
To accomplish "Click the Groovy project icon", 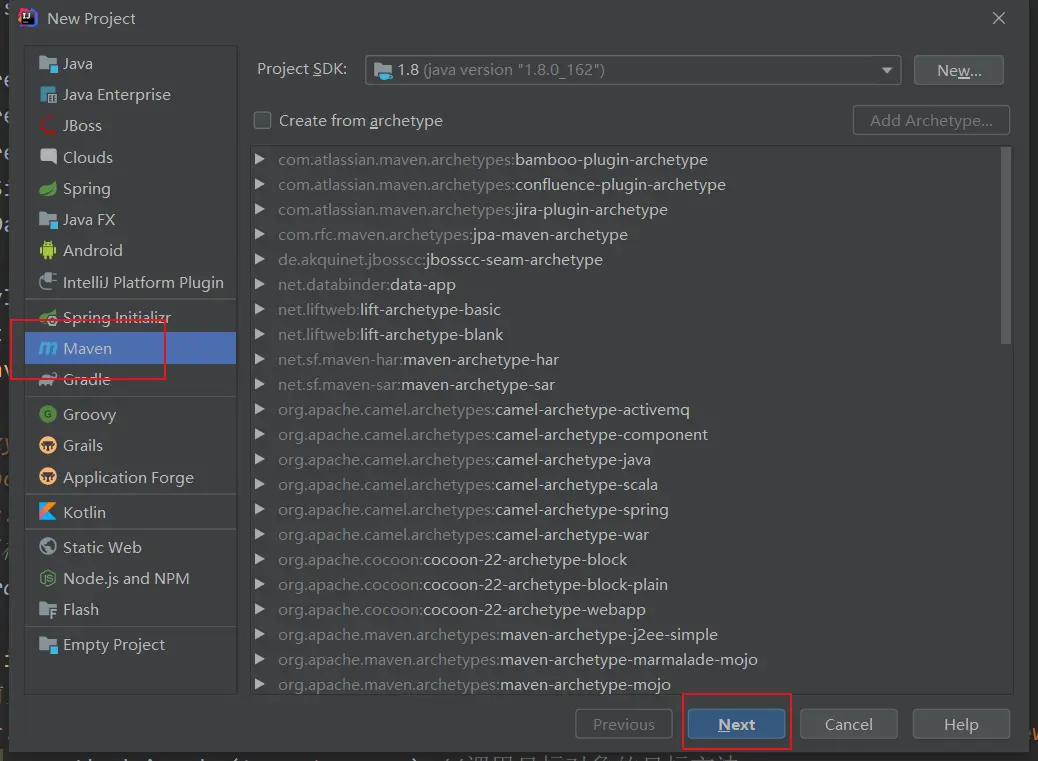I will coord(47,414).
